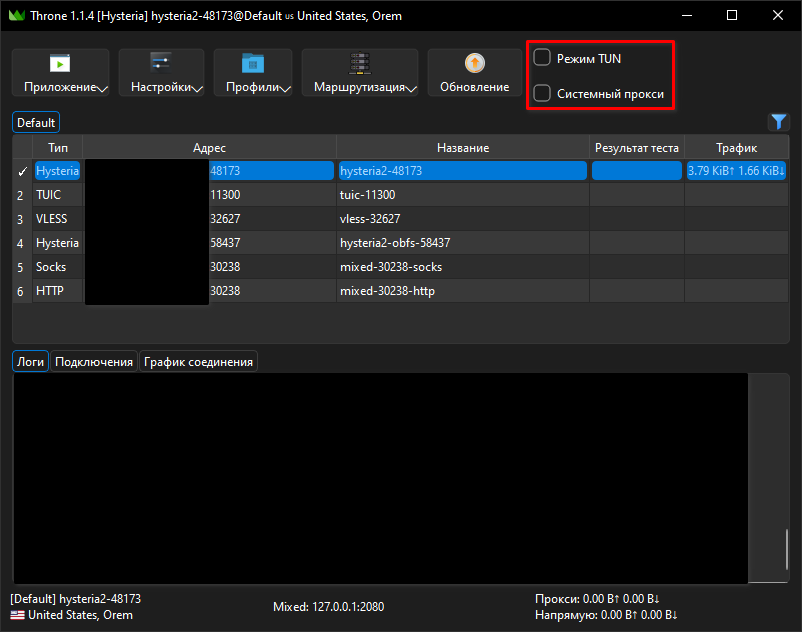The image size is (802, 632).
Task: Click the Throne green logo in title bar
Action: (x=17, y=15)
